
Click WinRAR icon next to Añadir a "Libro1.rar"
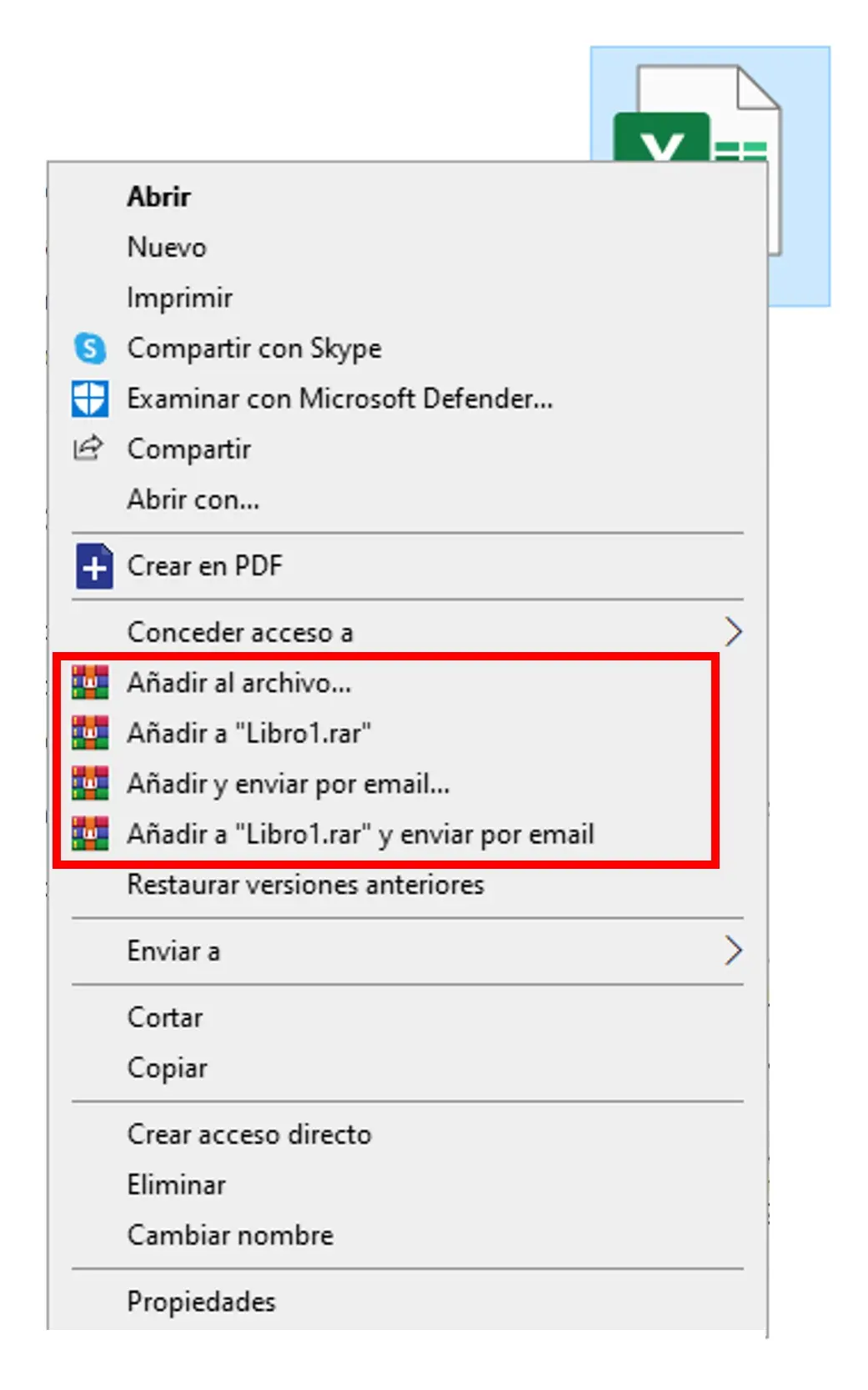click(x=90, y=733)
